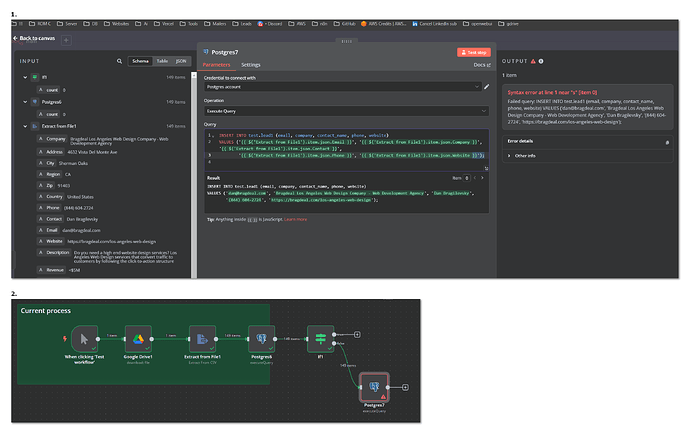Click the plus button next to Back to canvas
The image size is (690, 434).
pyautogui.click(x=66, y=40)
